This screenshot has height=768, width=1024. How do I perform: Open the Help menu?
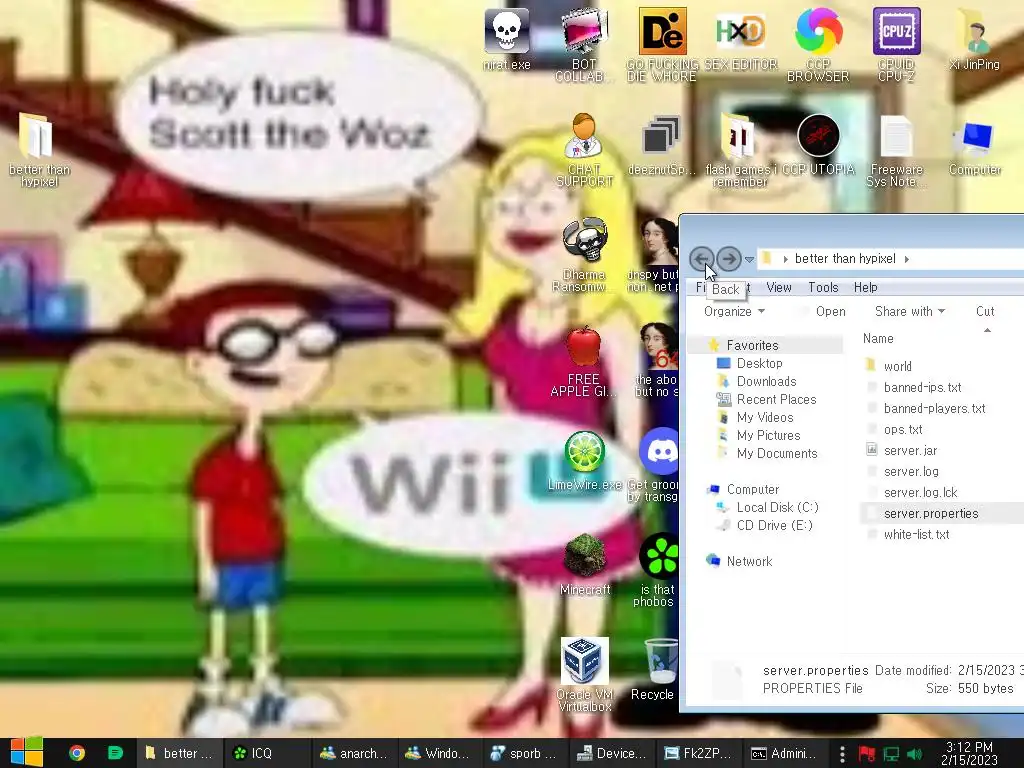coord(865,287)
